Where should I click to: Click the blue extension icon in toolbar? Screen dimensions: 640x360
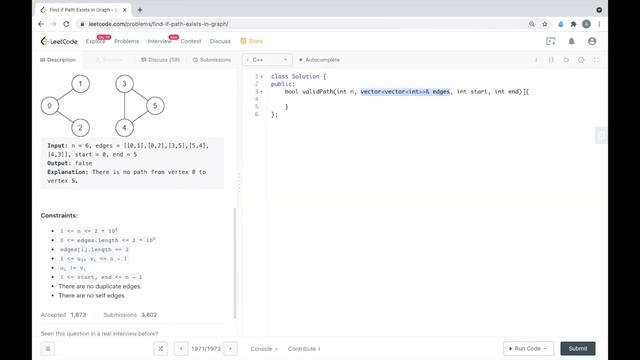pos(561,24)
